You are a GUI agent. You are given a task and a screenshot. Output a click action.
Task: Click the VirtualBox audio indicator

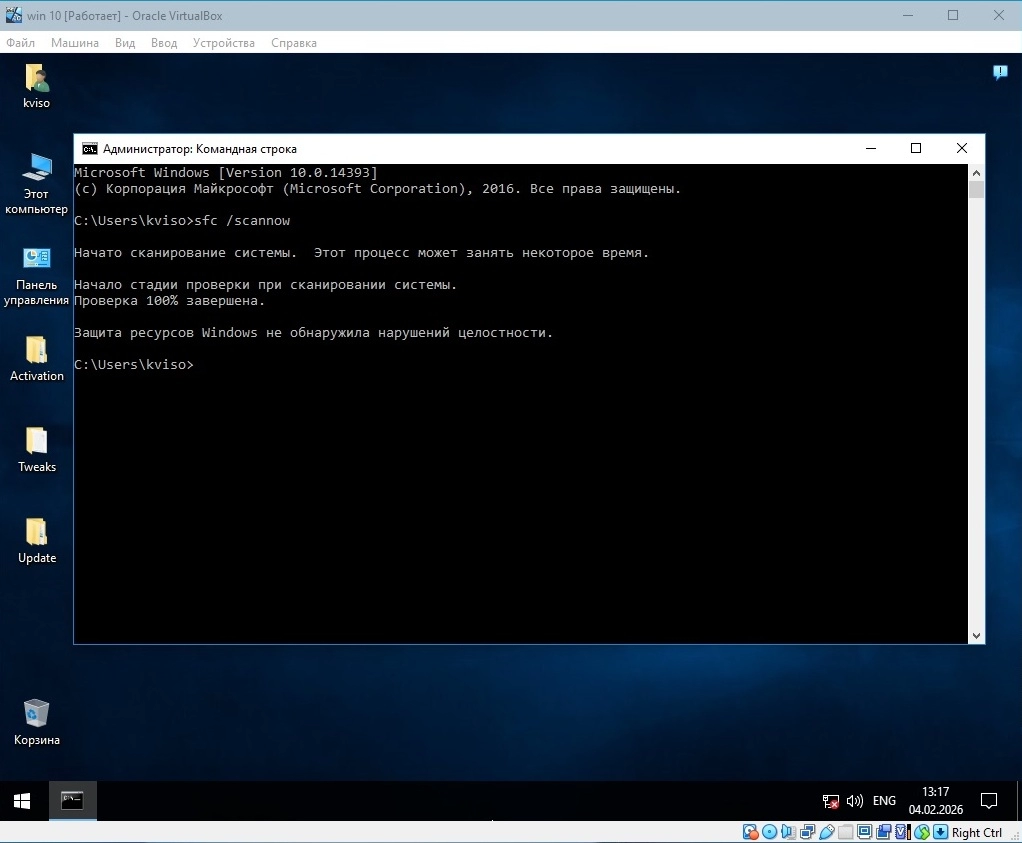pyautogui.click(x=789, y=832)
